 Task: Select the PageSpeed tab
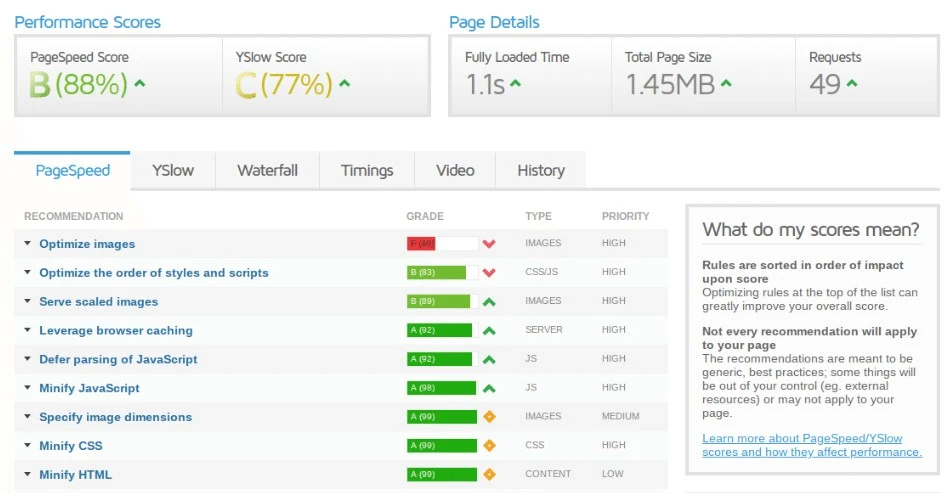(72, 170)
